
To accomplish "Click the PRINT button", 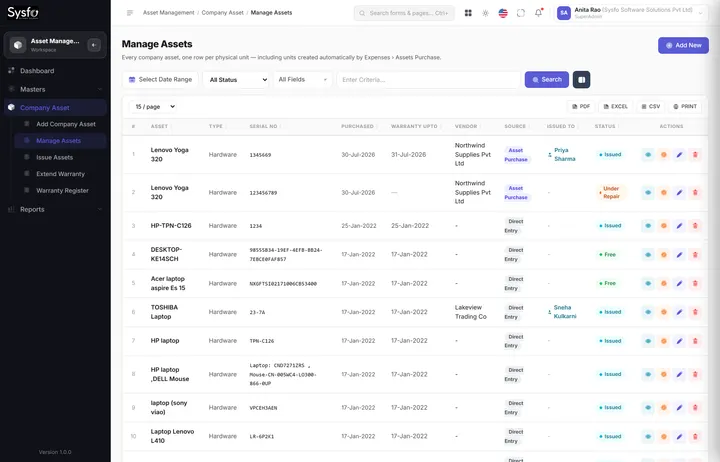I will pos(685,107).
